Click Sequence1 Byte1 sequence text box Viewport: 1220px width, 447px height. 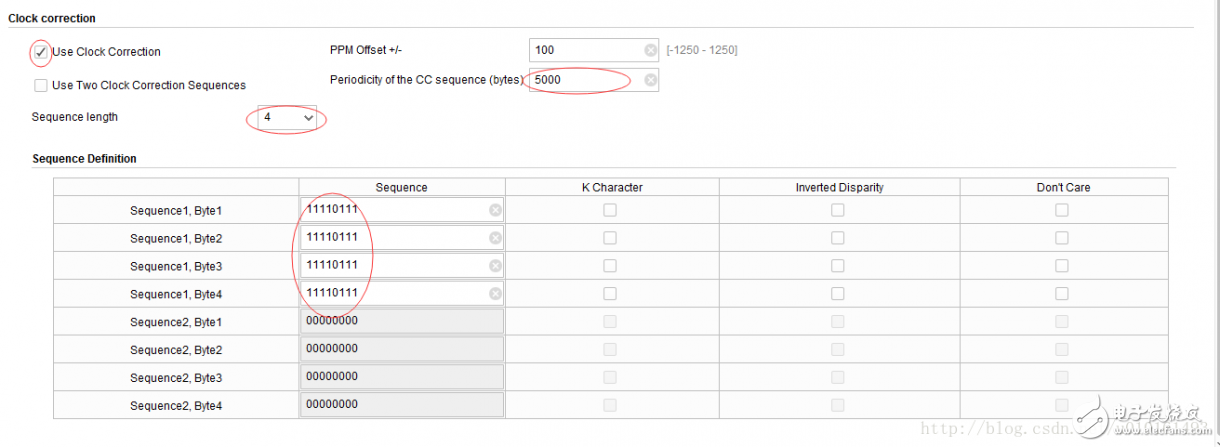395,210
